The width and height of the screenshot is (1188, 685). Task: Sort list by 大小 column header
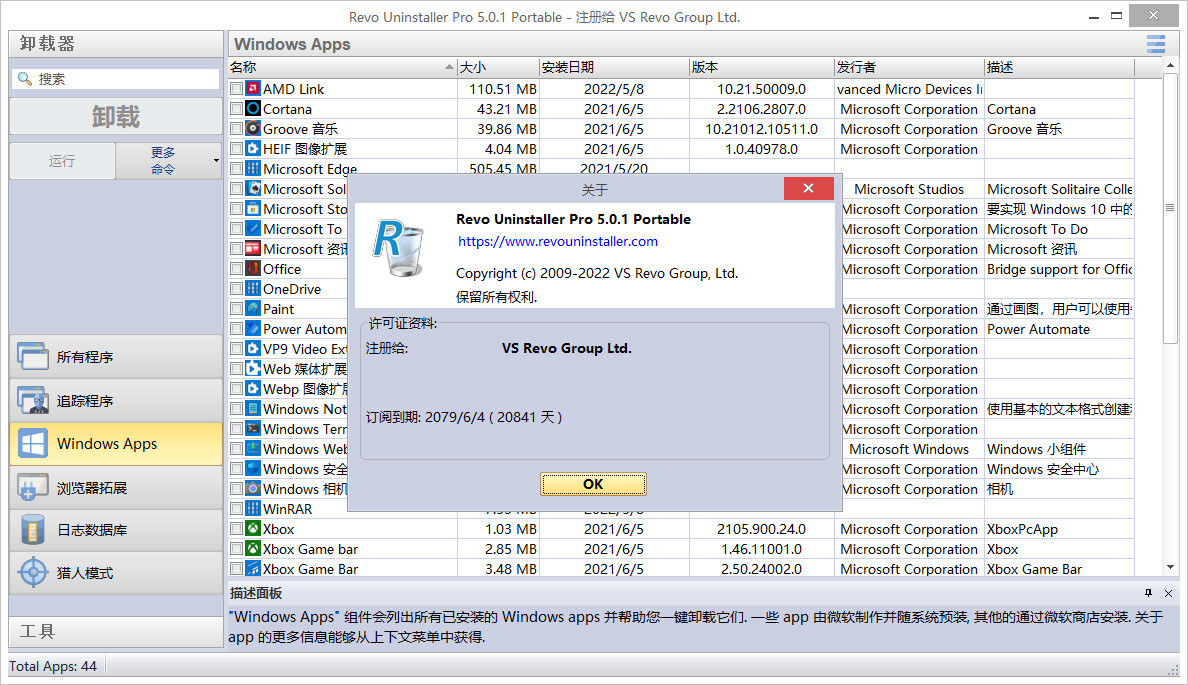[x=499, y=67]
